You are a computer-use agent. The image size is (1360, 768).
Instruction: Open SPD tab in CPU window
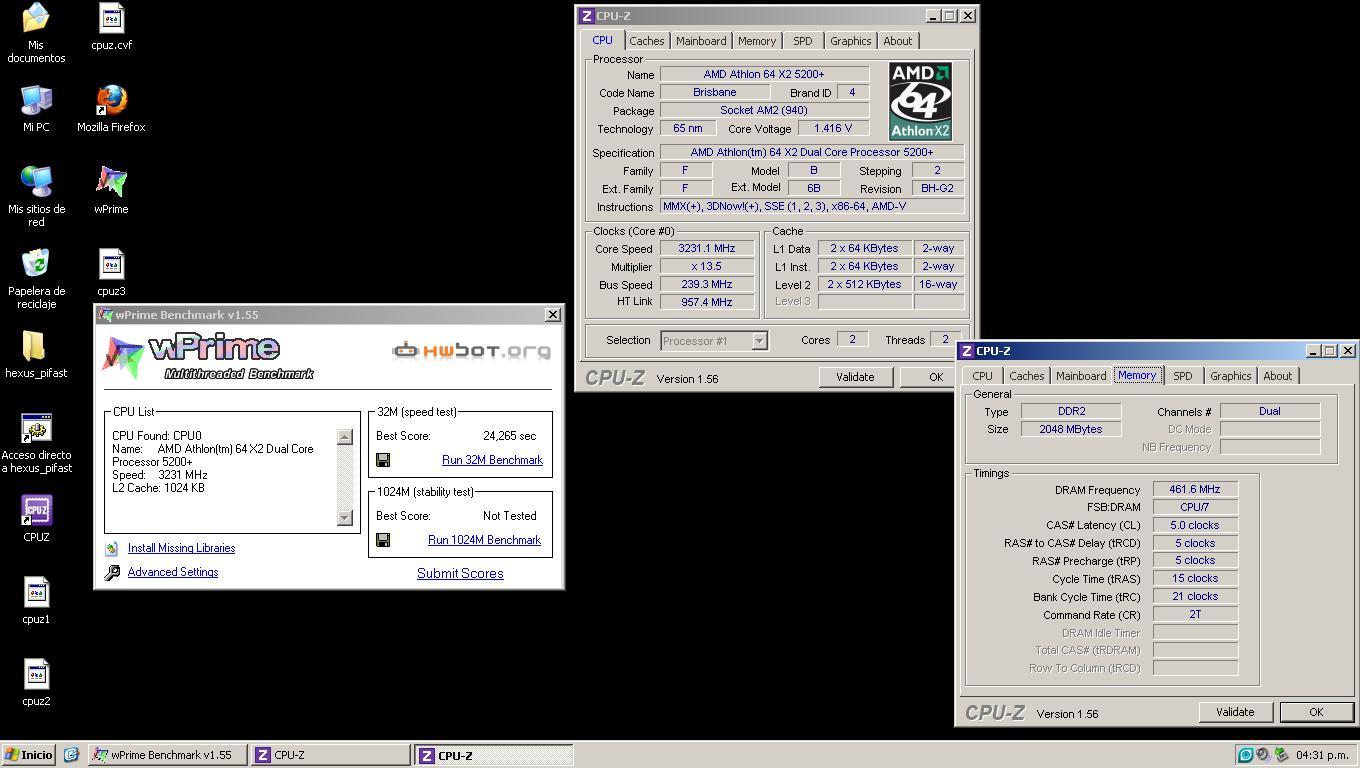point(803,41)
